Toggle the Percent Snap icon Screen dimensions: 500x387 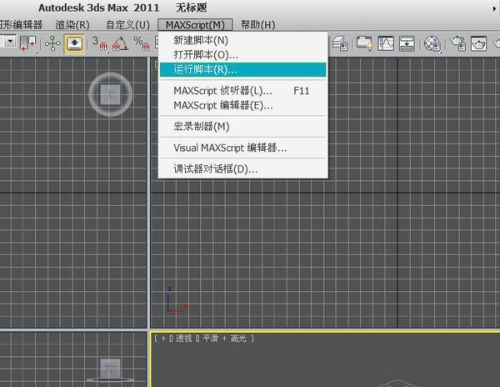141,43
